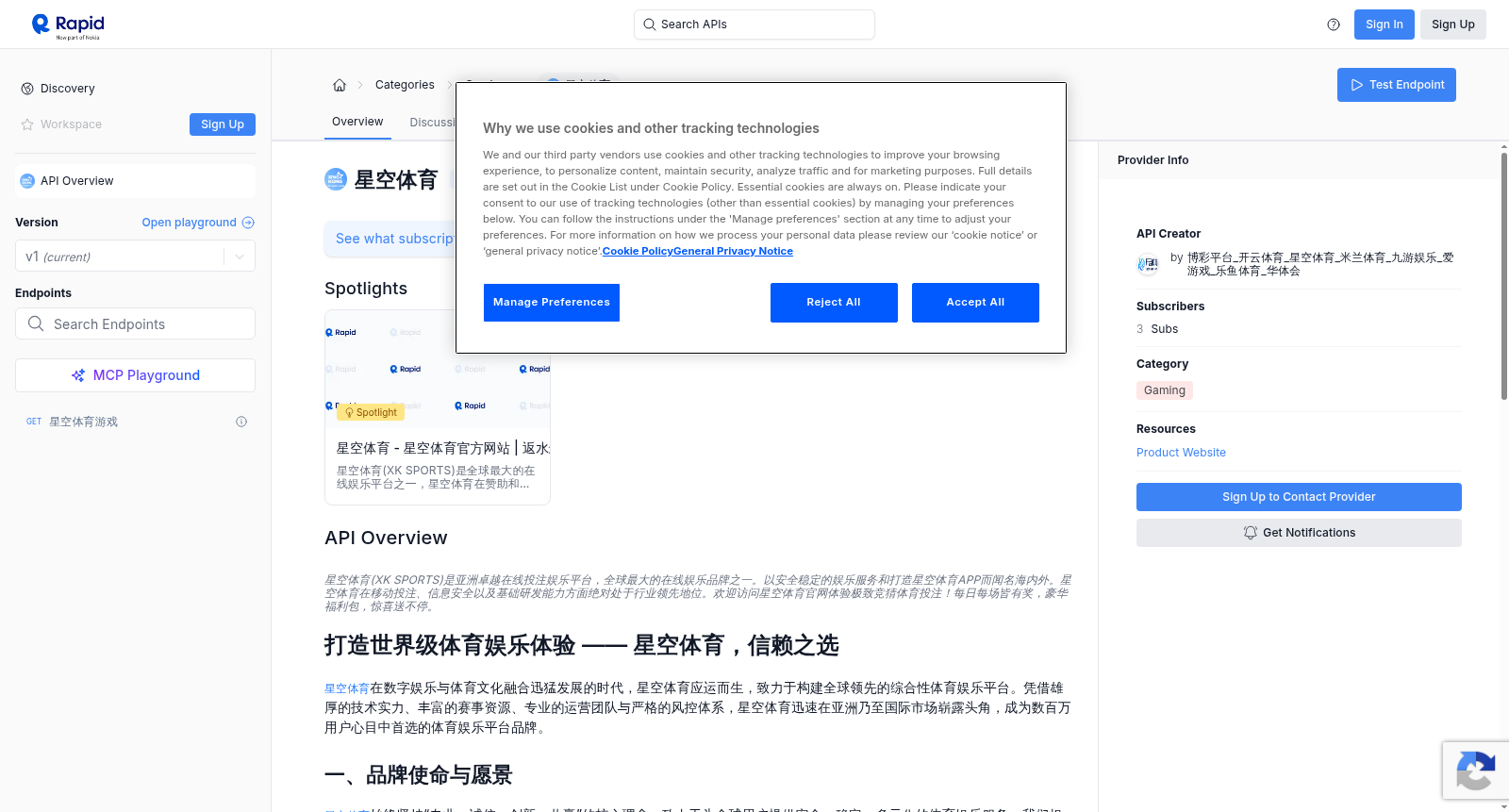
Task: Click the header Sign Up button
Action: click(x=1452, y=25)
